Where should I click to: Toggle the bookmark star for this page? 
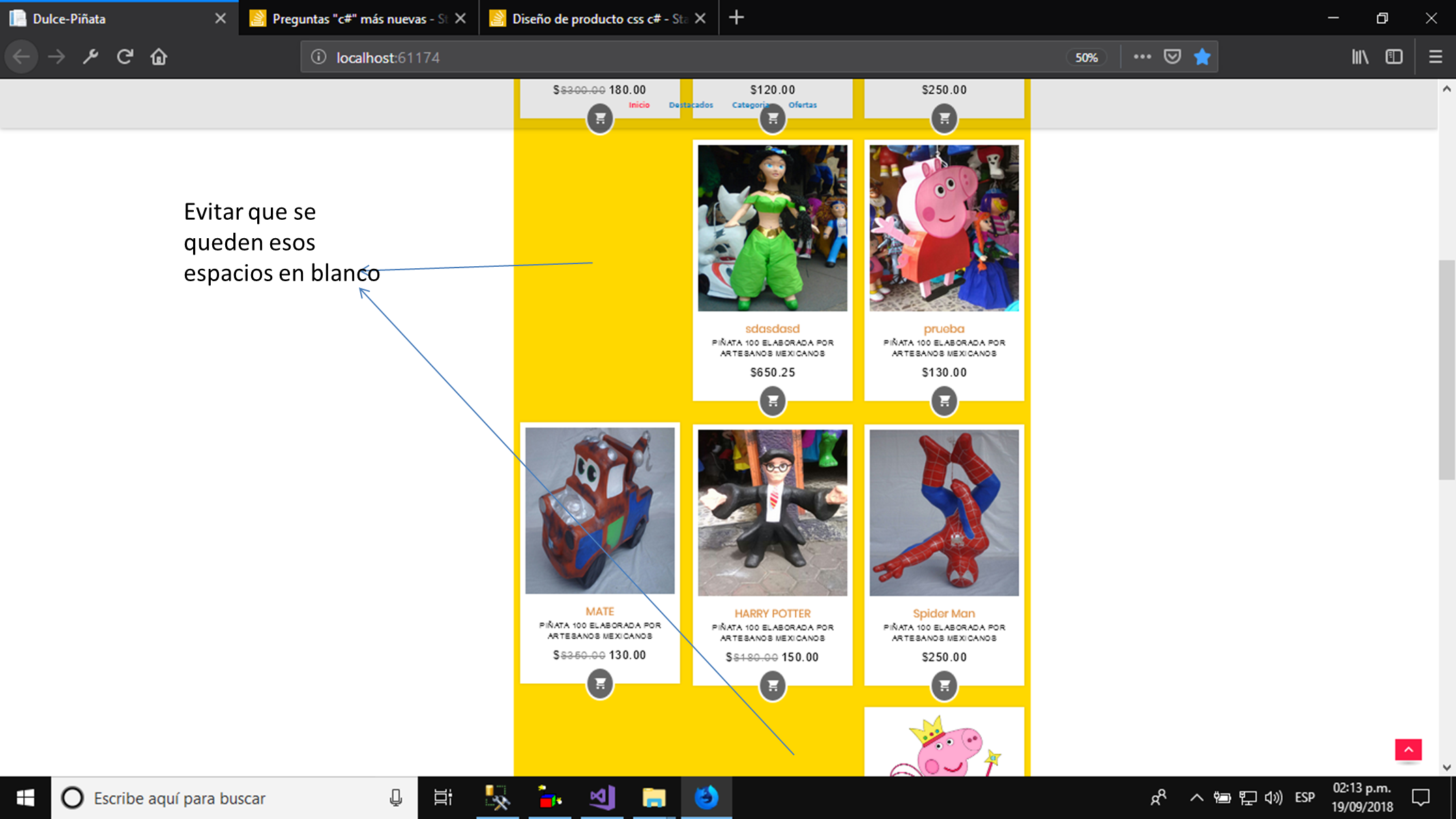[x=1202, y=57]
